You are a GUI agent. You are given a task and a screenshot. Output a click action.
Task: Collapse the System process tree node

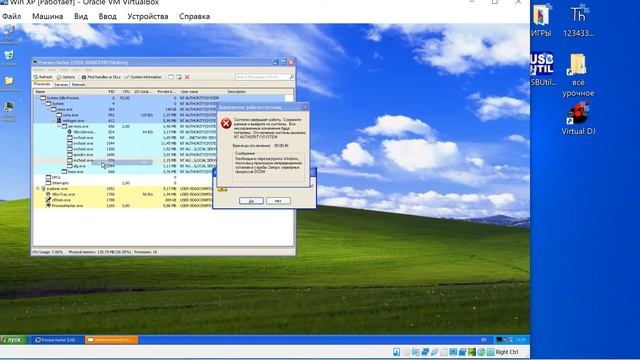pos(43,104)
